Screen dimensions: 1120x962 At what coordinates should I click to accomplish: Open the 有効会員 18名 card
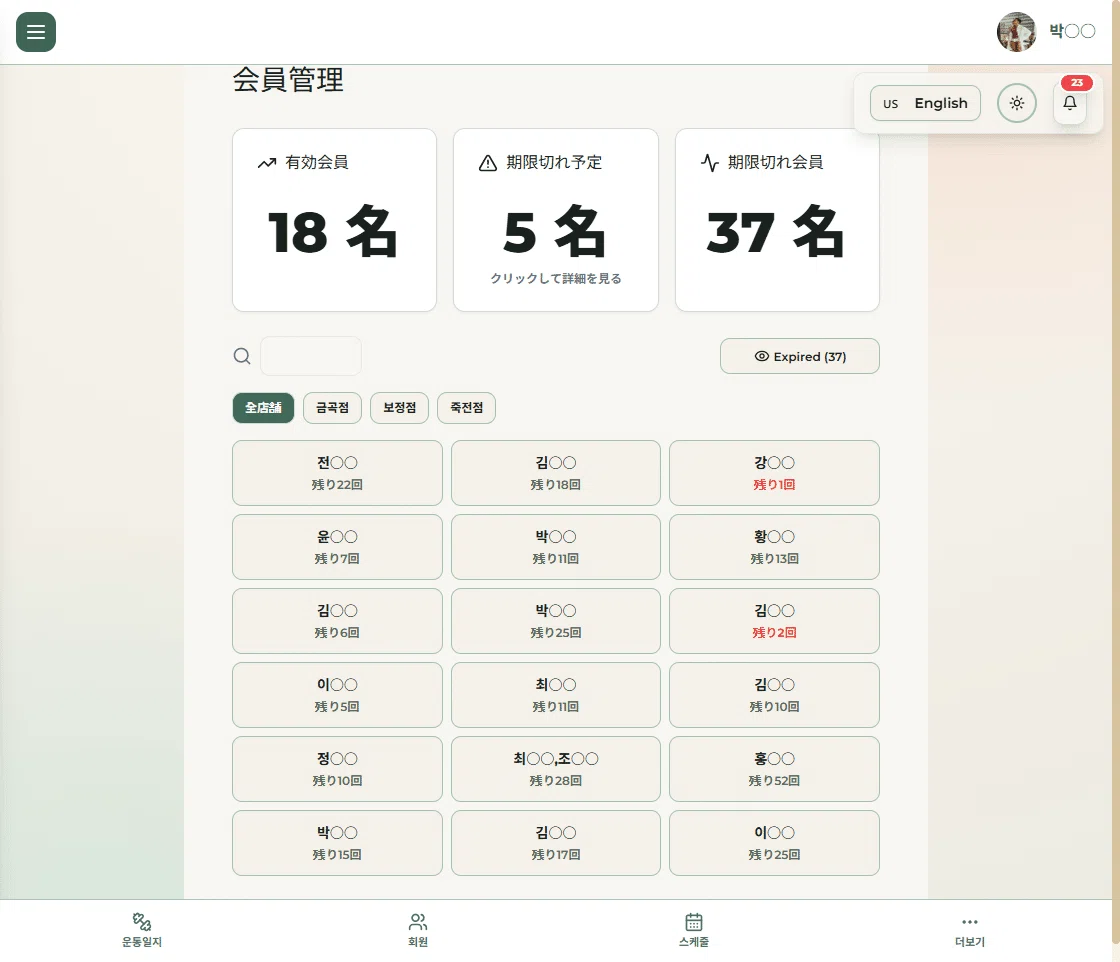(x=334, y=220)
